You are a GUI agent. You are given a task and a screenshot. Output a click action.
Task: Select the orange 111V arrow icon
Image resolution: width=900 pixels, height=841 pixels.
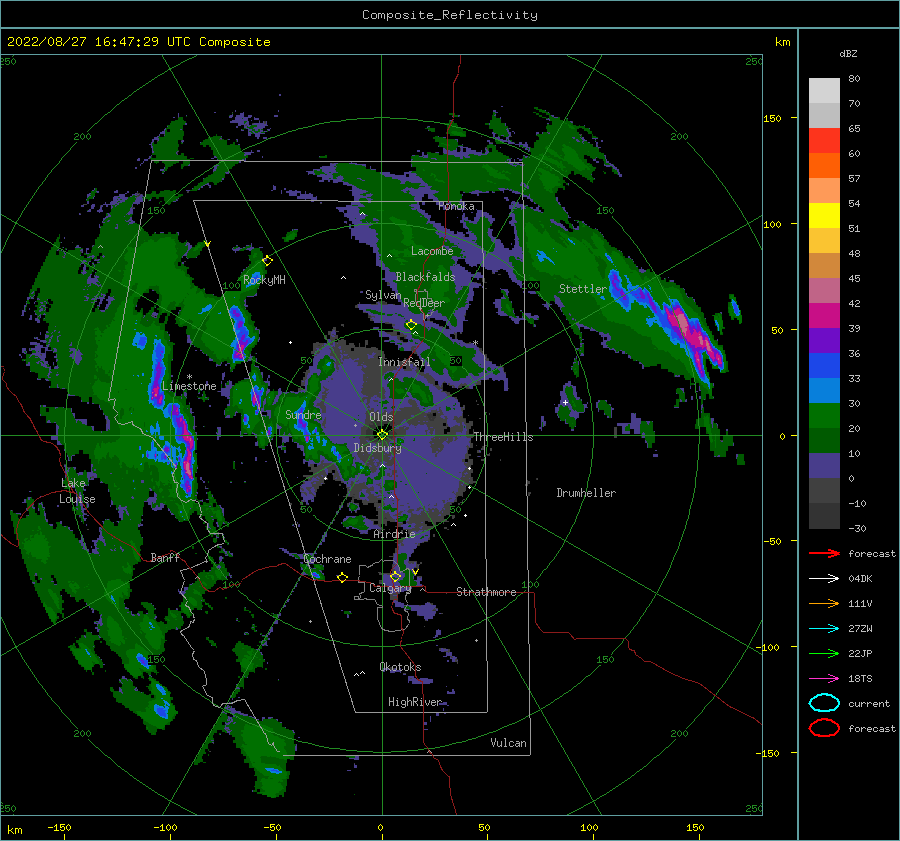coord(824,603)
